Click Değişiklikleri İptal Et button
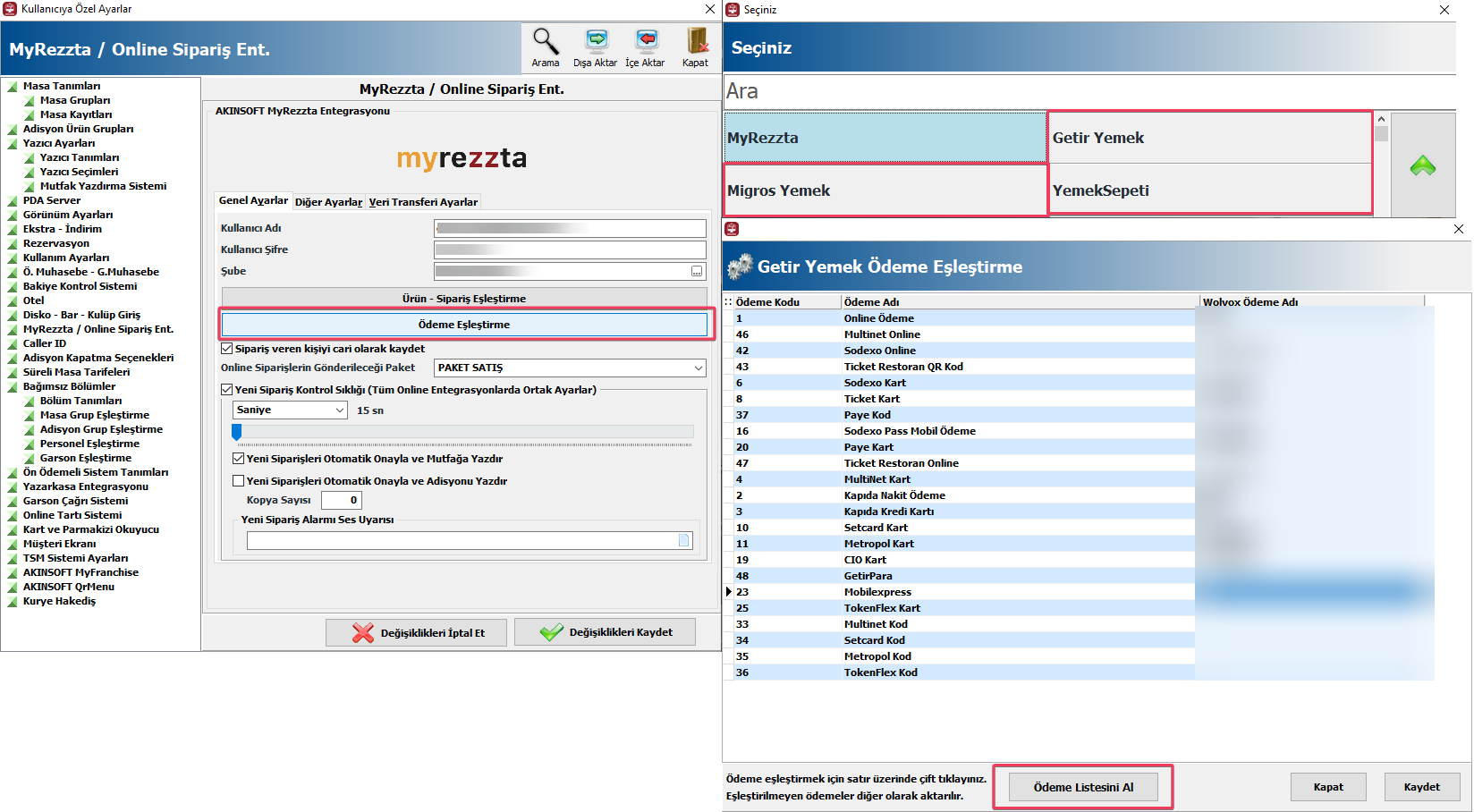The height and width of the screenshot is (812, 1474). tap(417, 632)
